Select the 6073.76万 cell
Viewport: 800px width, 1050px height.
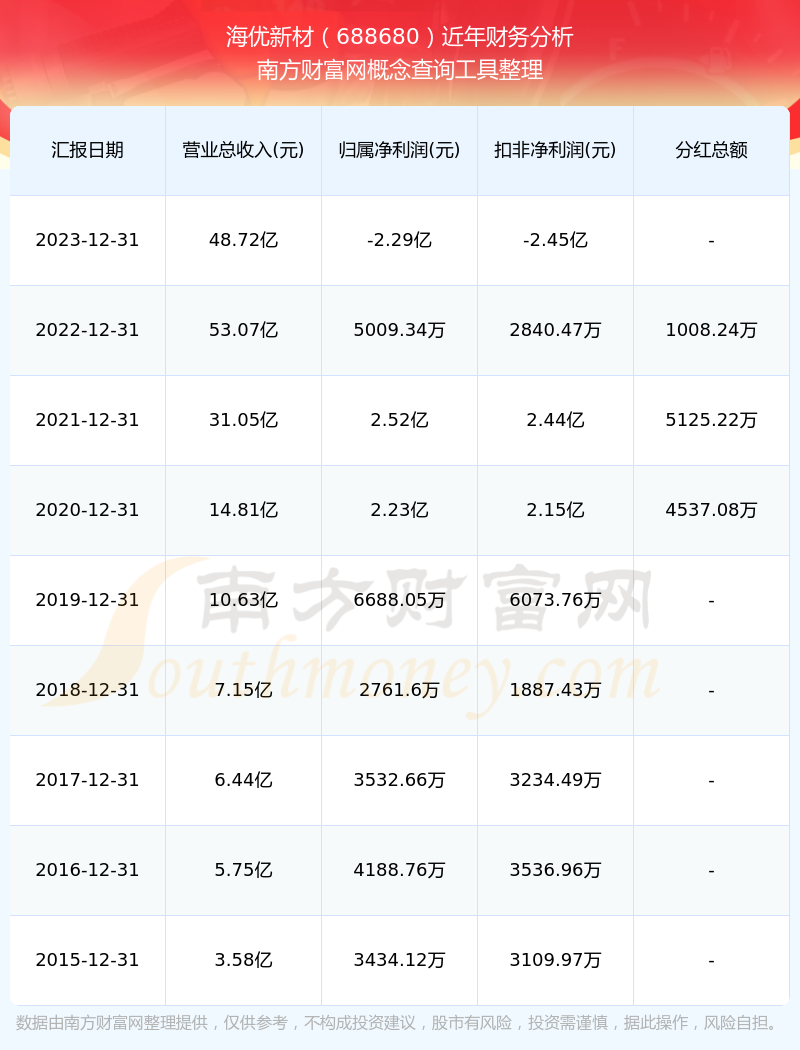[x=556, y=601]
